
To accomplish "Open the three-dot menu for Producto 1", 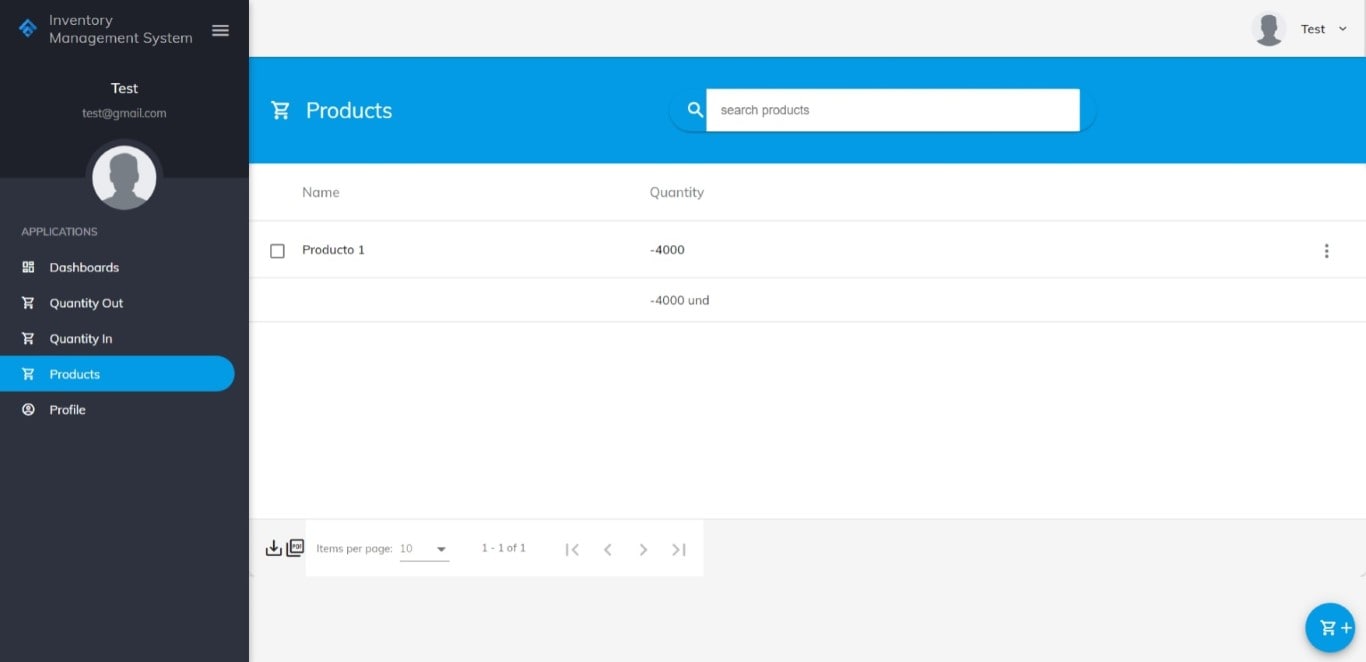I will click(1326, 251).
